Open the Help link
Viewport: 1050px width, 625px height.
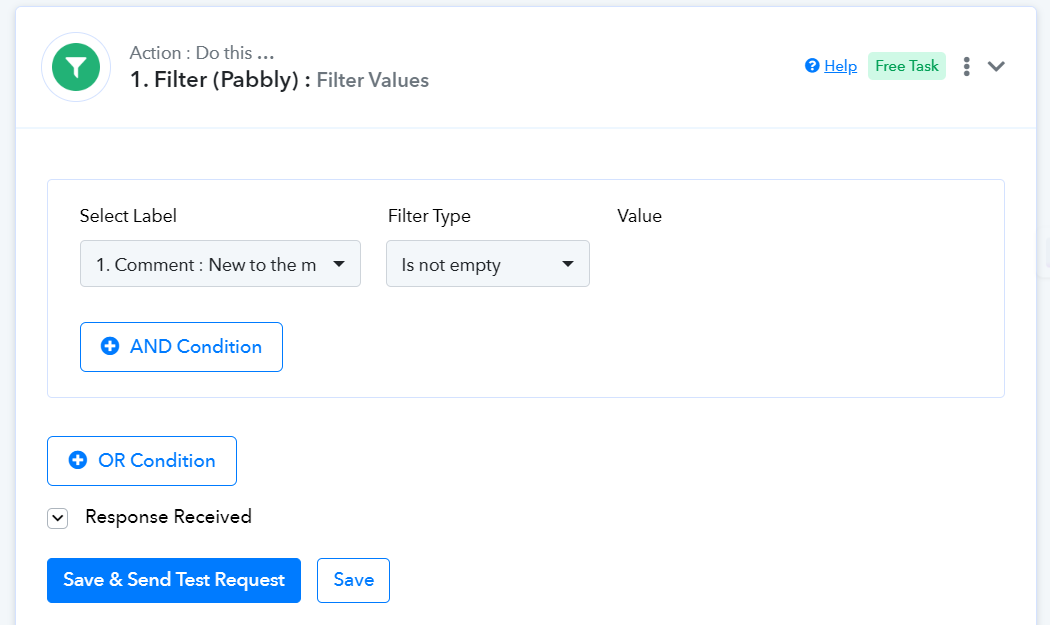pos(840,66)
